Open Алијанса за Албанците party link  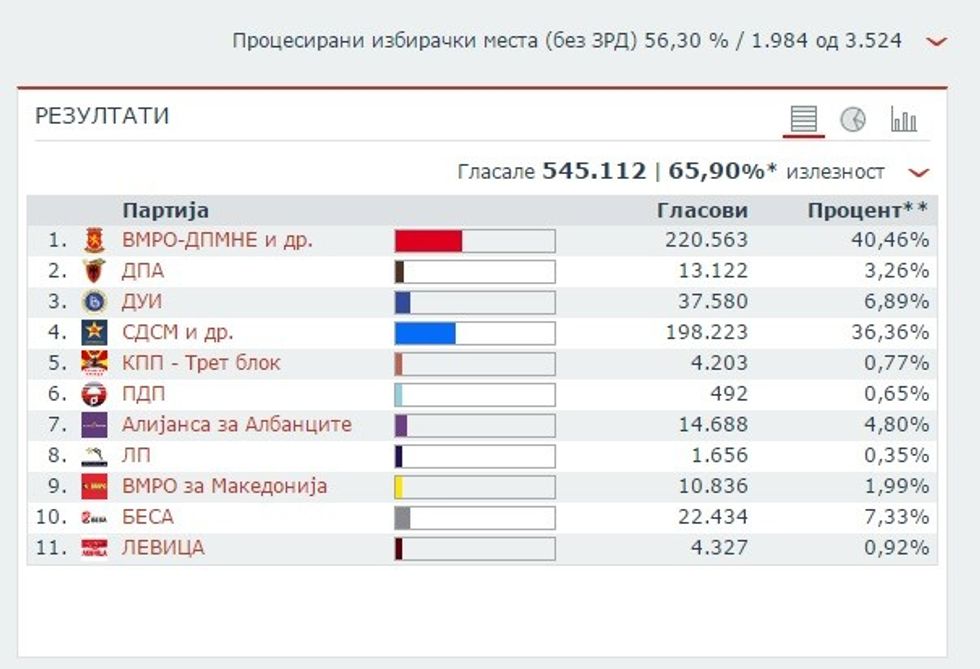tap(236, 425)
